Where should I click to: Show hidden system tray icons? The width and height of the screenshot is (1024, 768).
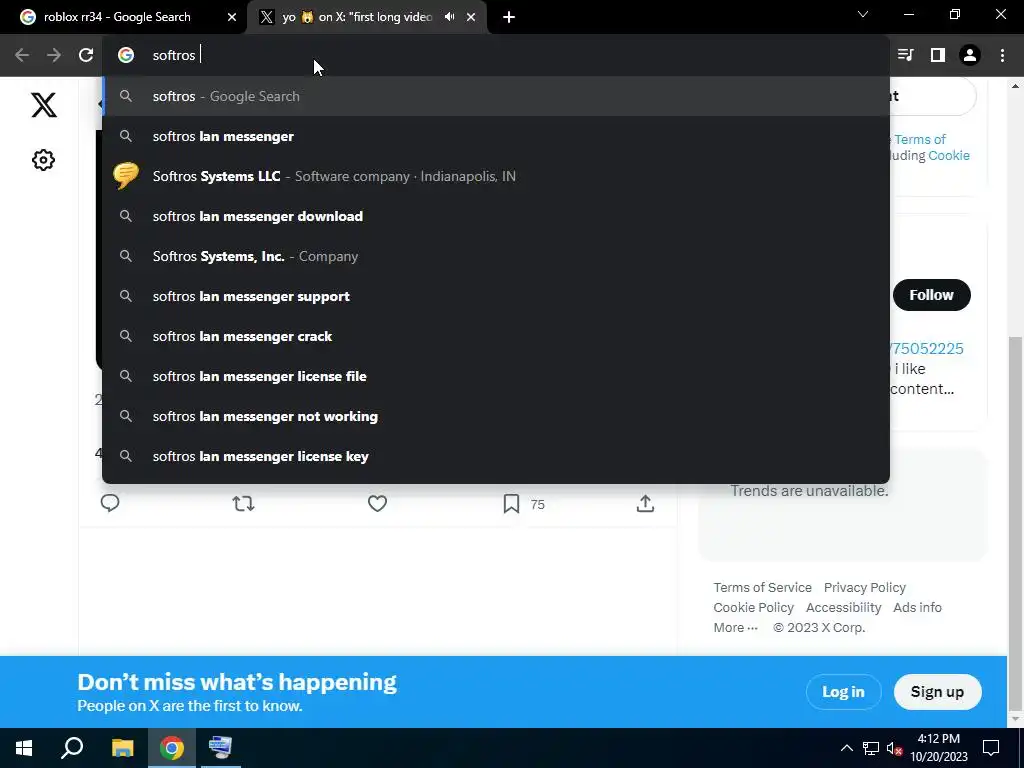coord(846,748)
